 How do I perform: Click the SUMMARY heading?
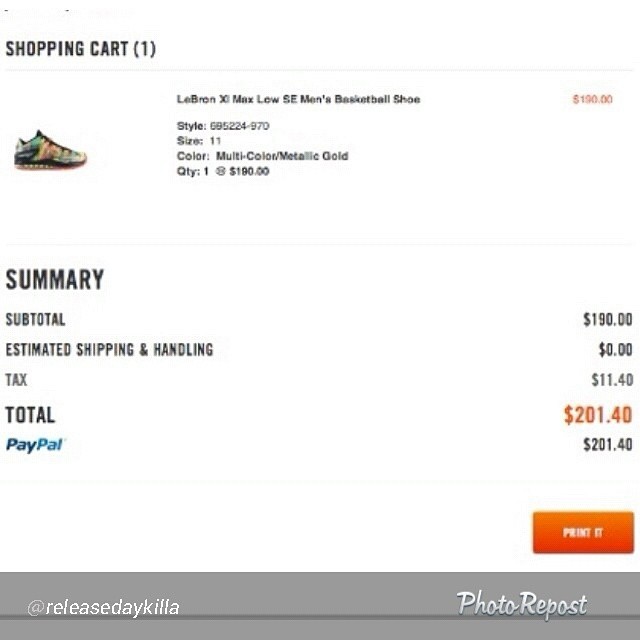tap(55, 280)
